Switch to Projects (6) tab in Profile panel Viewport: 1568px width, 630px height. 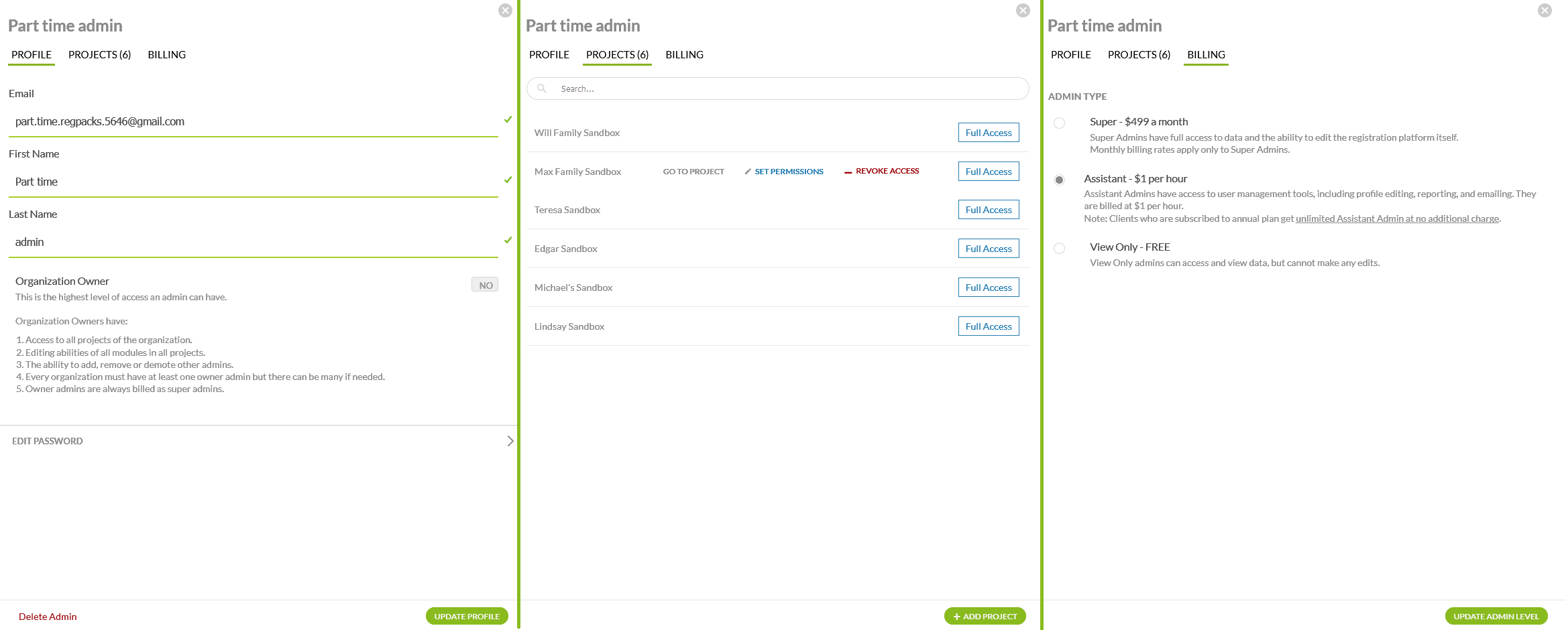click(99, 55)
